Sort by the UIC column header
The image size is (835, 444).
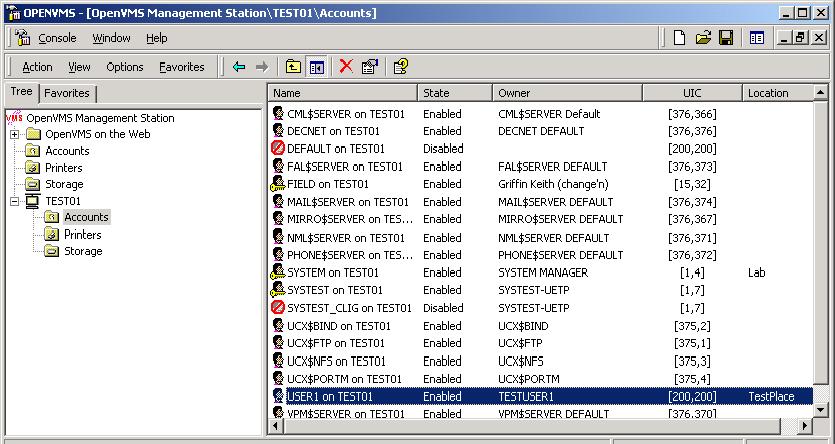click(x=692, y=93)
